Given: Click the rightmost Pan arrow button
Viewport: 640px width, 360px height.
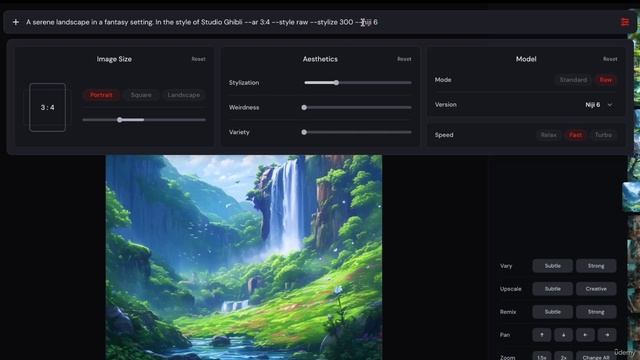Looking at the screenshot, I should coord(607,335).
